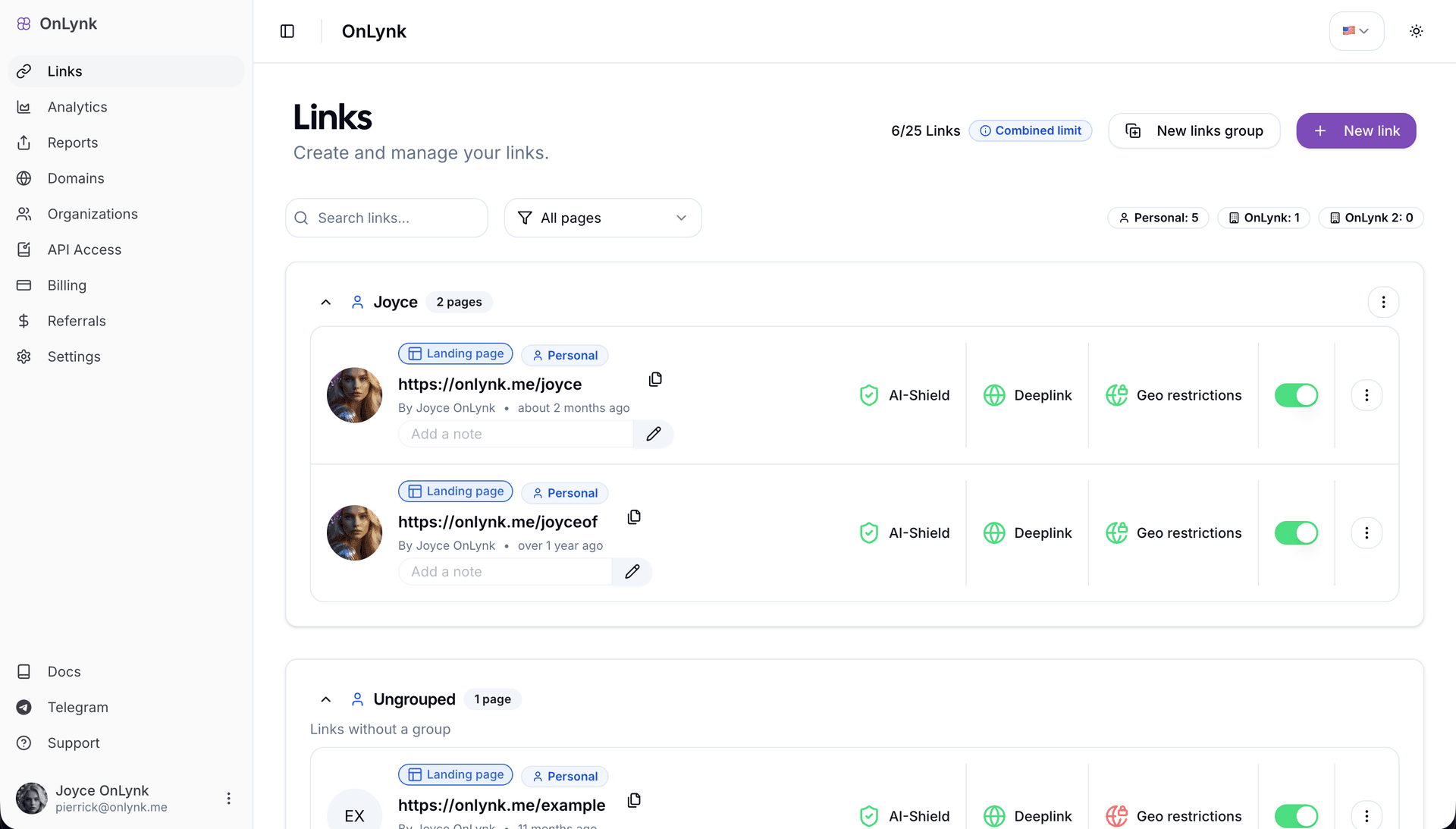Image resolution: width=1456 pixels, height=829 pixels.
Task: Click Geo restrictions icon on joyceof link
Action: click(1116, 533)
